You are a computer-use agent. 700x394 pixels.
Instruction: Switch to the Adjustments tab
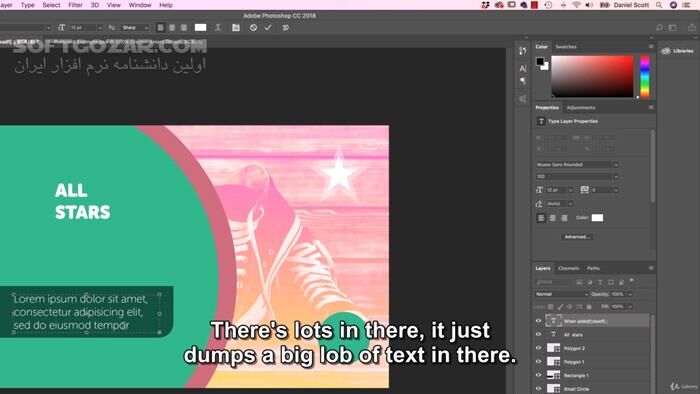click(580, 108)
